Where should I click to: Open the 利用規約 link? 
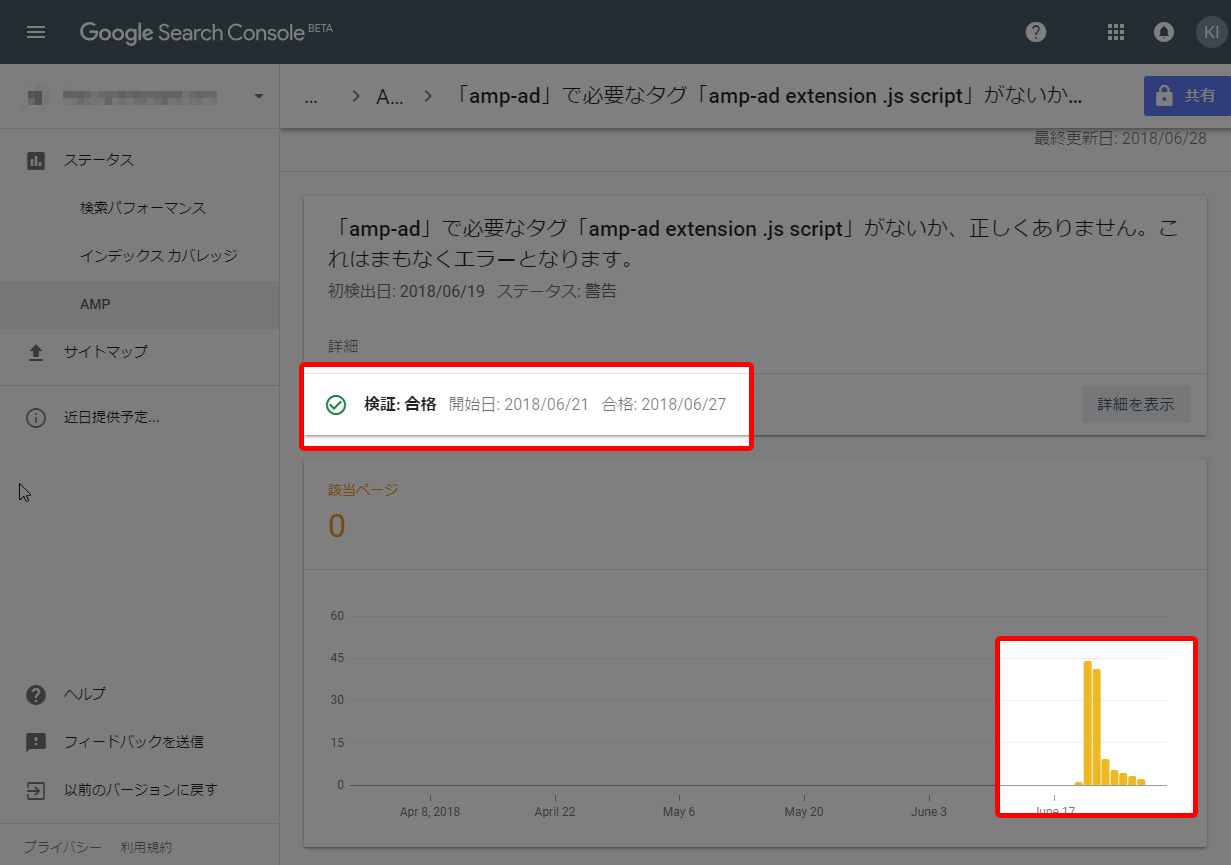tap(146, 847)
